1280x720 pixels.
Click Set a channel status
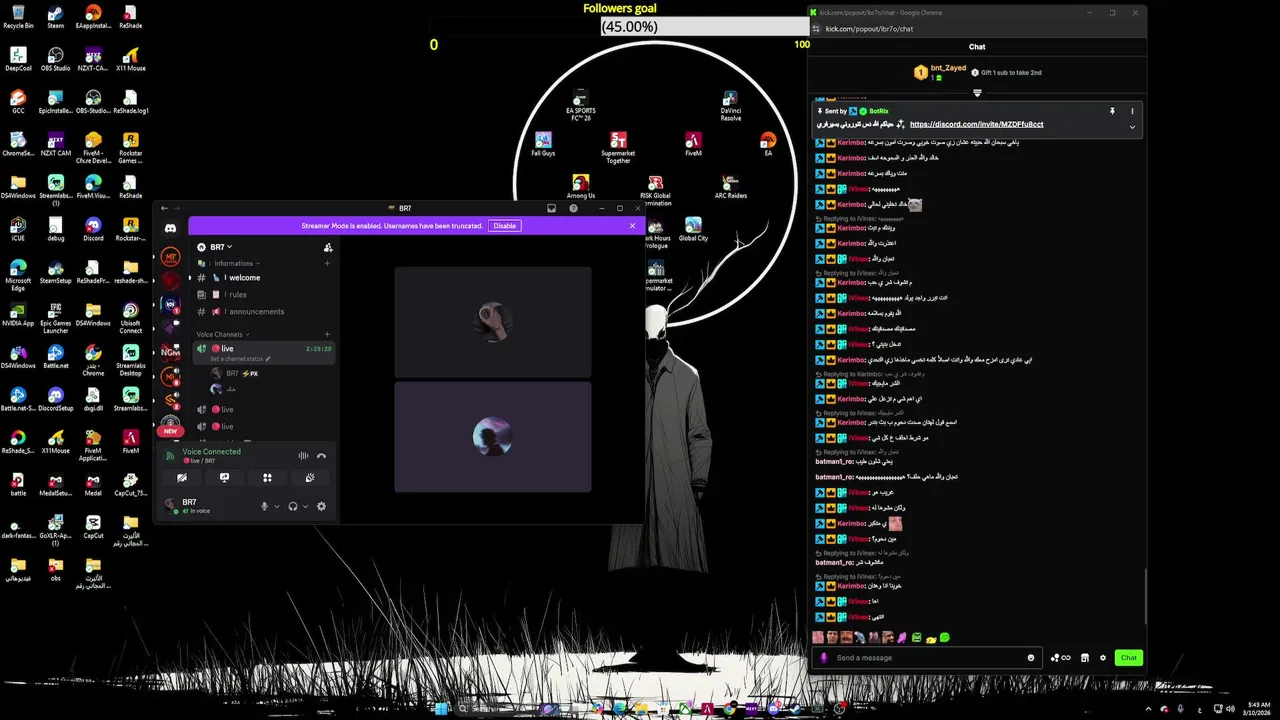(240, 358)
